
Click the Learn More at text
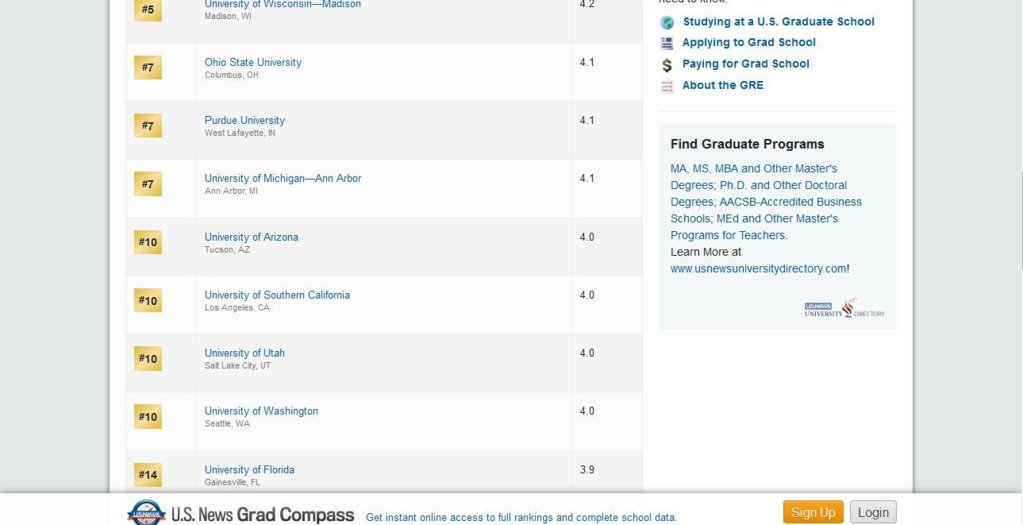(705, 252)
